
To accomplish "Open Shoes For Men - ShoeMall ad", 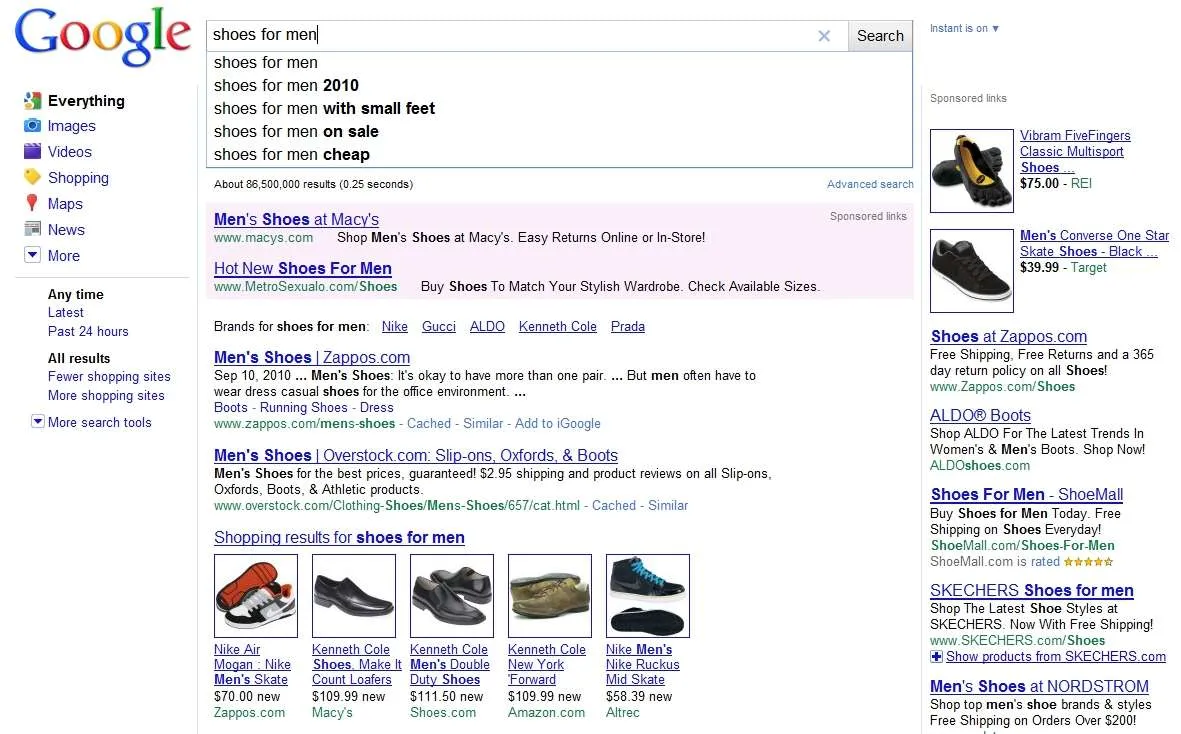I will point(1027,495).
